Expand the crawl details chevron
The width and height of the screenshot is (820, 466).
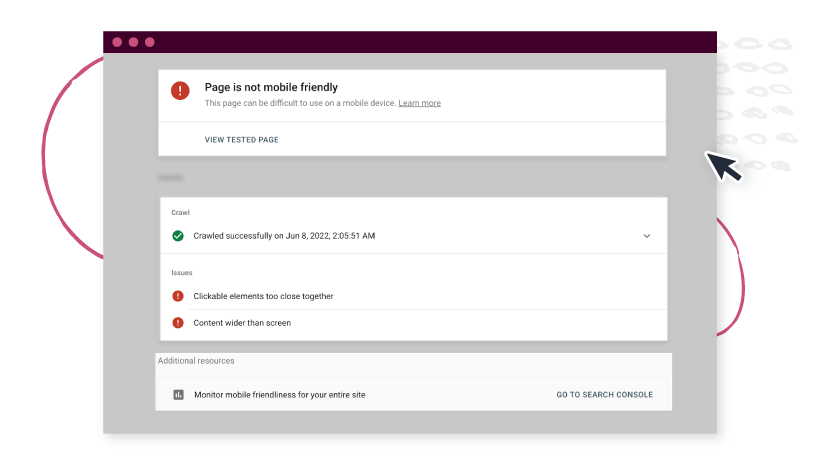coord(647,236)
